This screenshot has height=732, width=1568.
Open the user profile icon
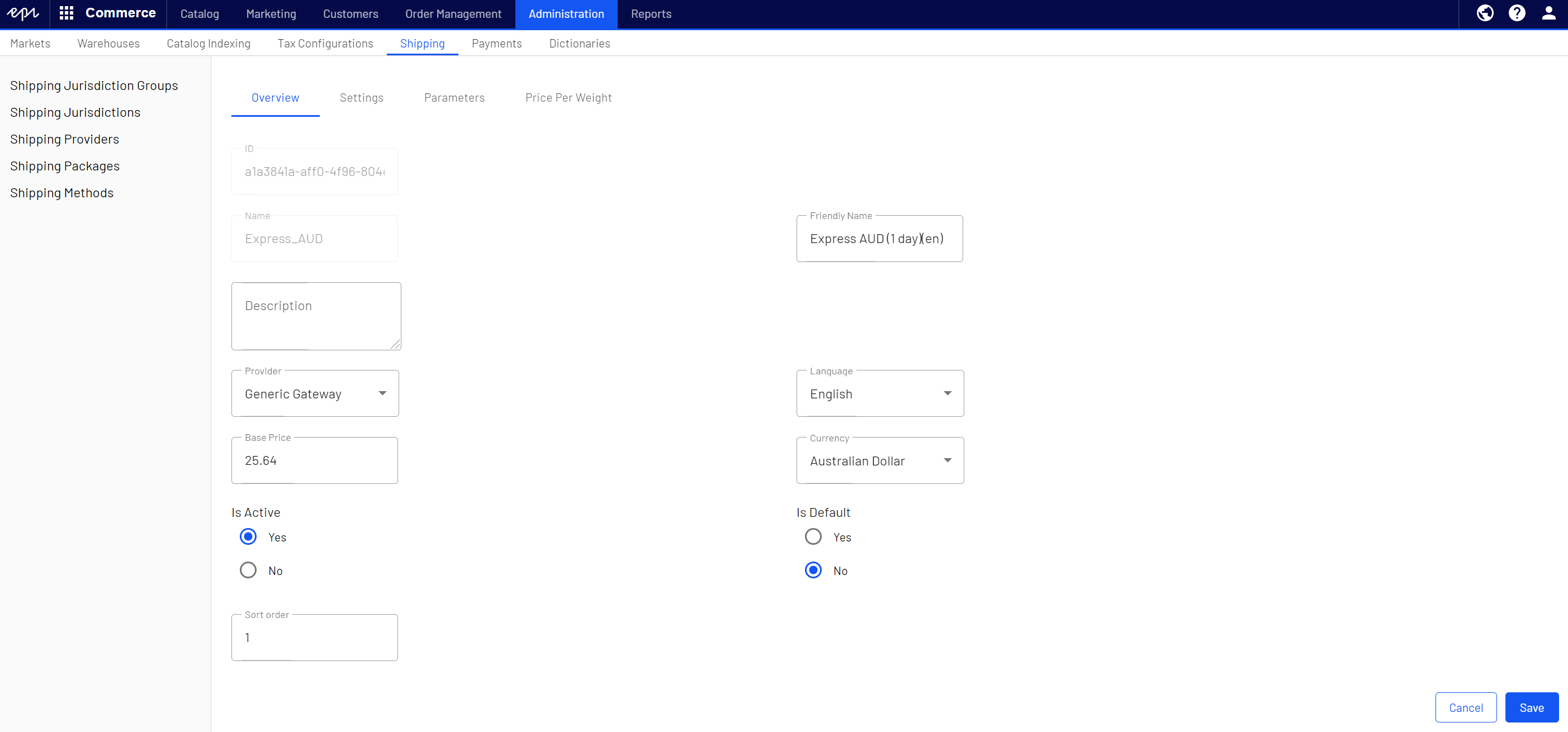1549,13
